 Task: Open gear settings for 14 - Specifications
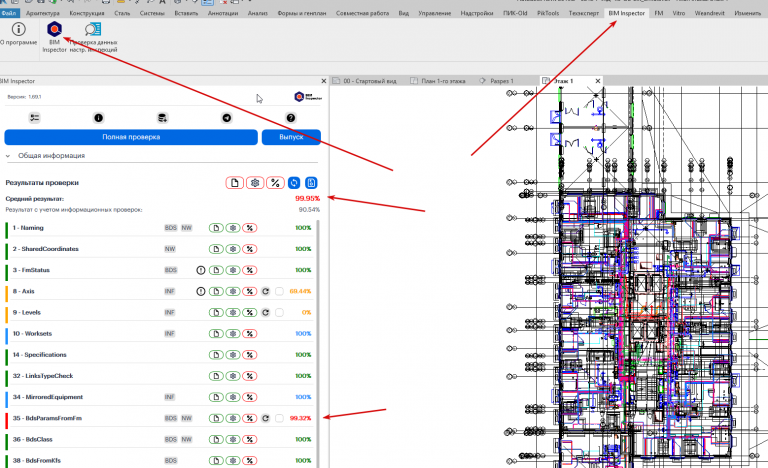coord(233,355)
